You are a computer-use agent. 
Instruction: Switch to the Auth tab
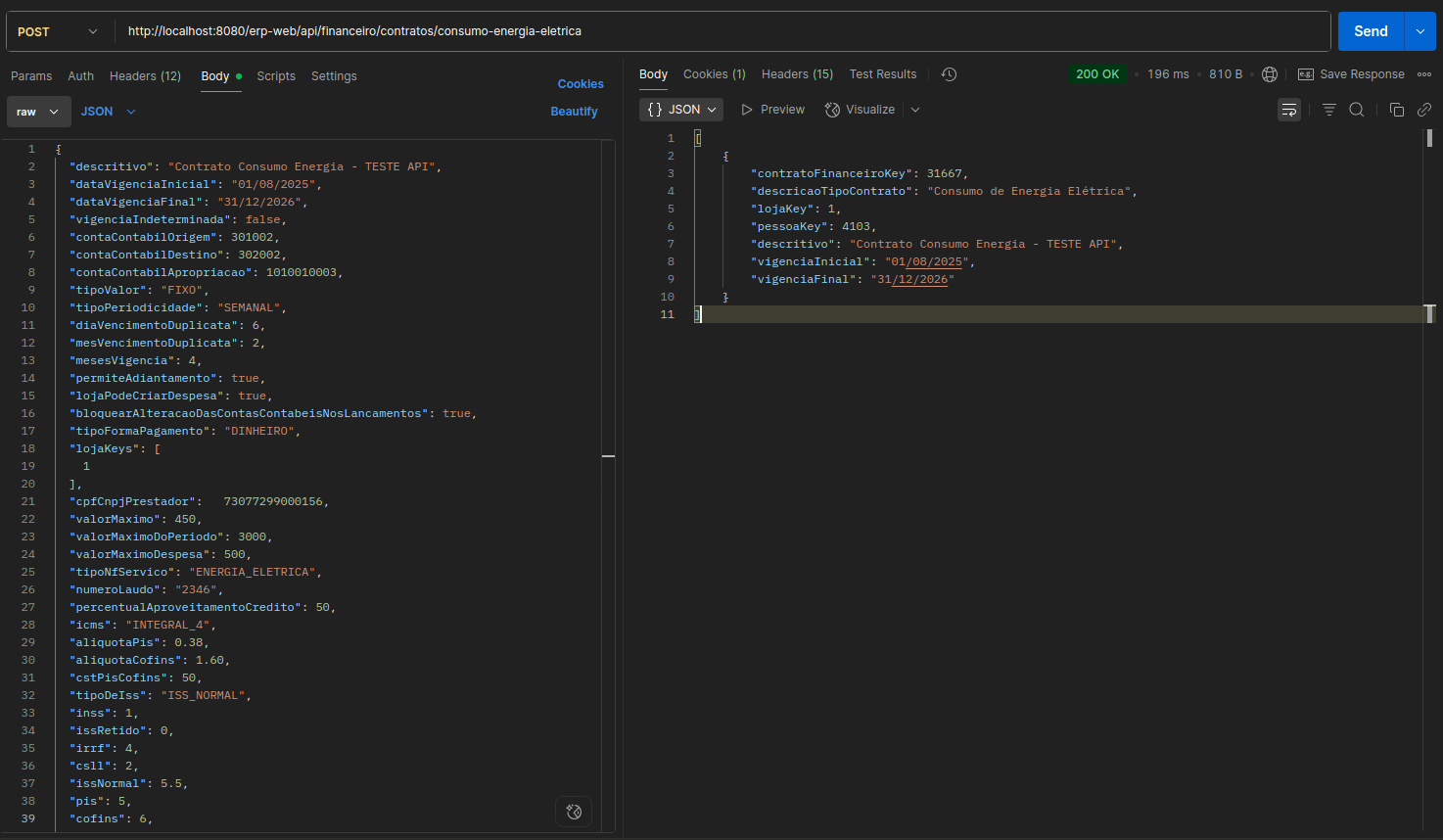(x=81, y=76)
